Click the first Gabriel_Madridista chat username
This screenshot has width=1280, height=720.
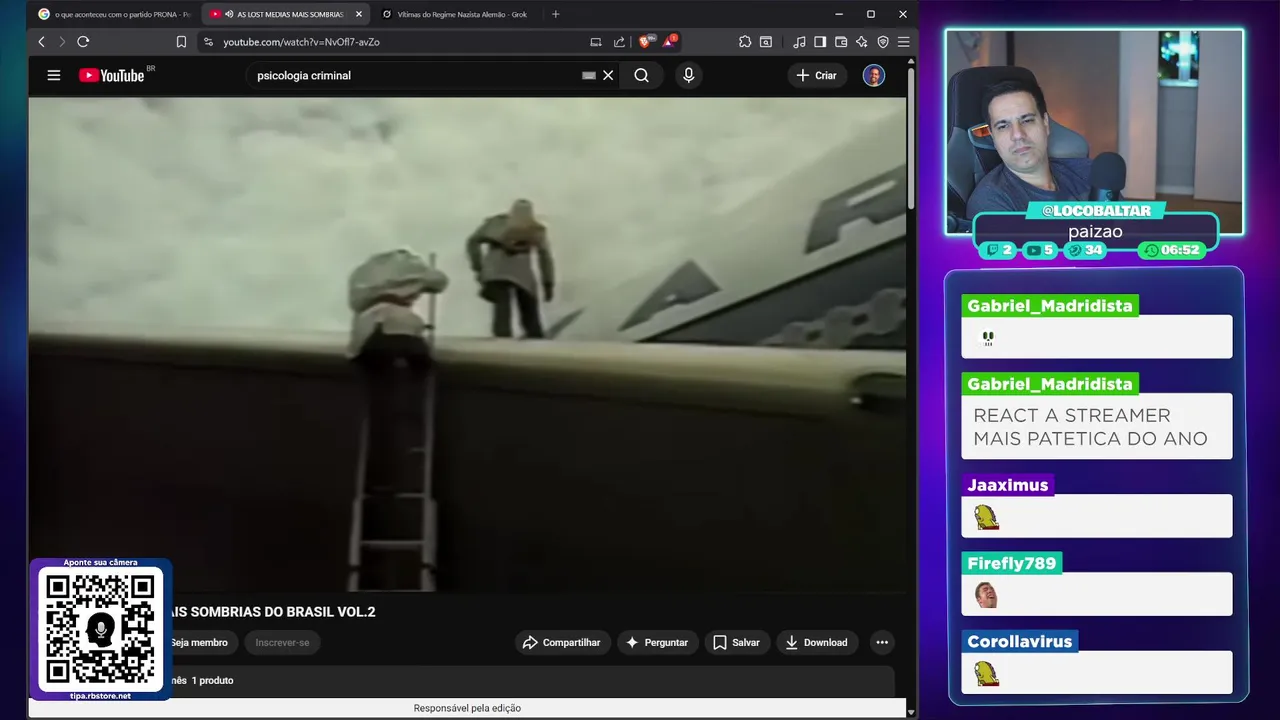coord(1049,306)
